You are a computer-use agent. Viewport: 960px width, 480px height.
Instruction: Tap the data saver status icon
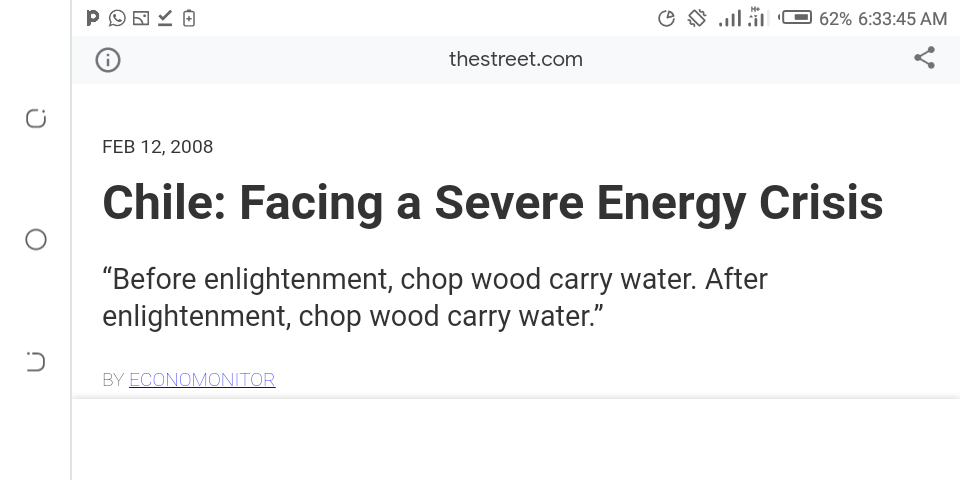pos(667,18)
